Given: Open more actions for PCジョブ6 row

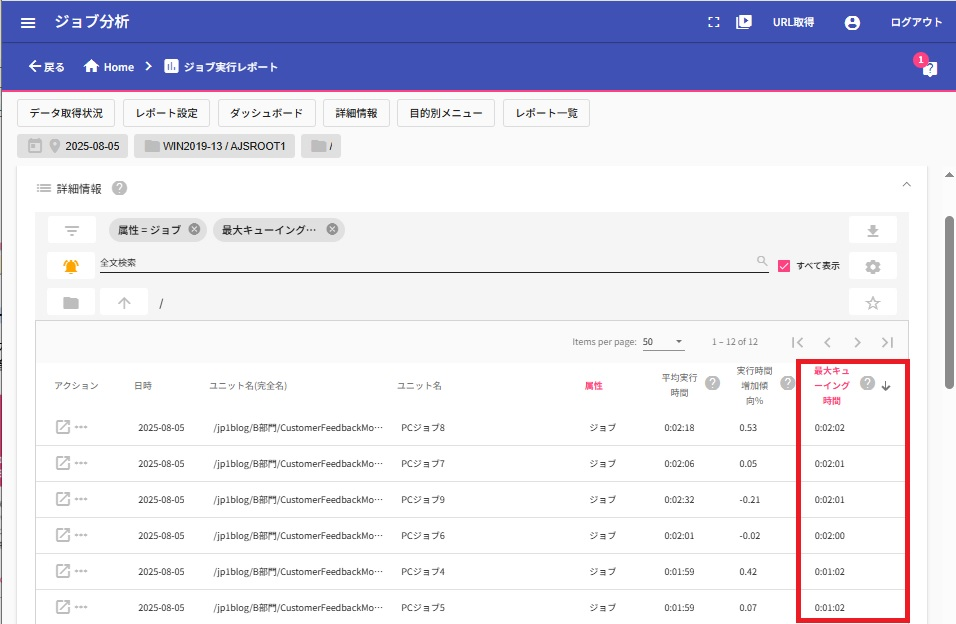Looking at the screenshot, I should coord(81,535).
